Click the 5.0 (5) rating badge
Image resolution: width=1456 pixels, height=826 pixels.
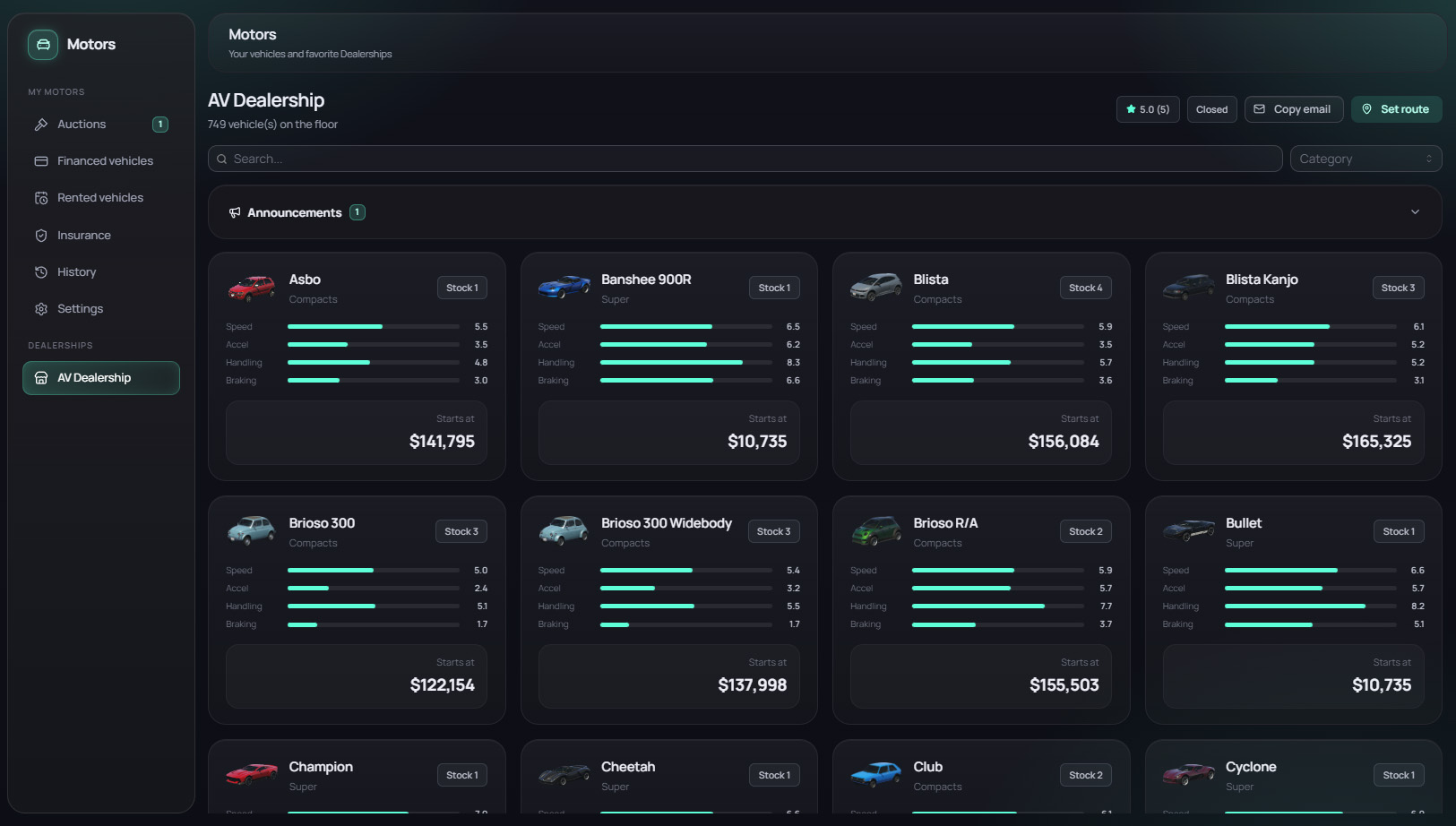pyautogui.click(x=1148, y=109)
